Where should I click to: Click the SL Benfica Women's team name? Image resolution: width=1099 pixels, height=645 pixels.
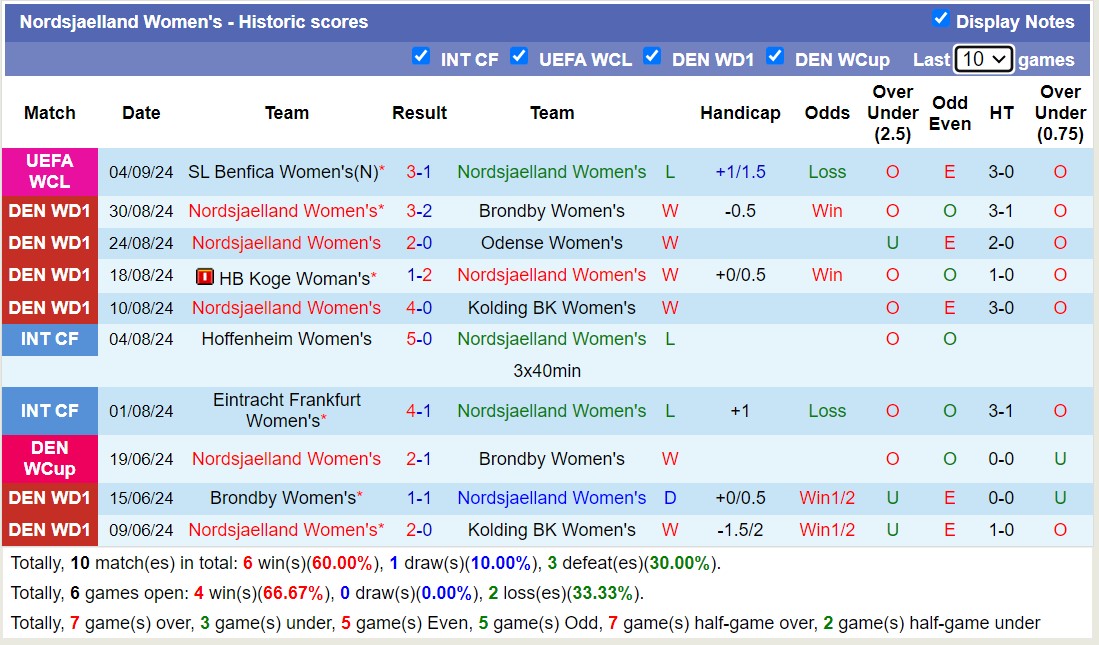click(x=283, y=171)
